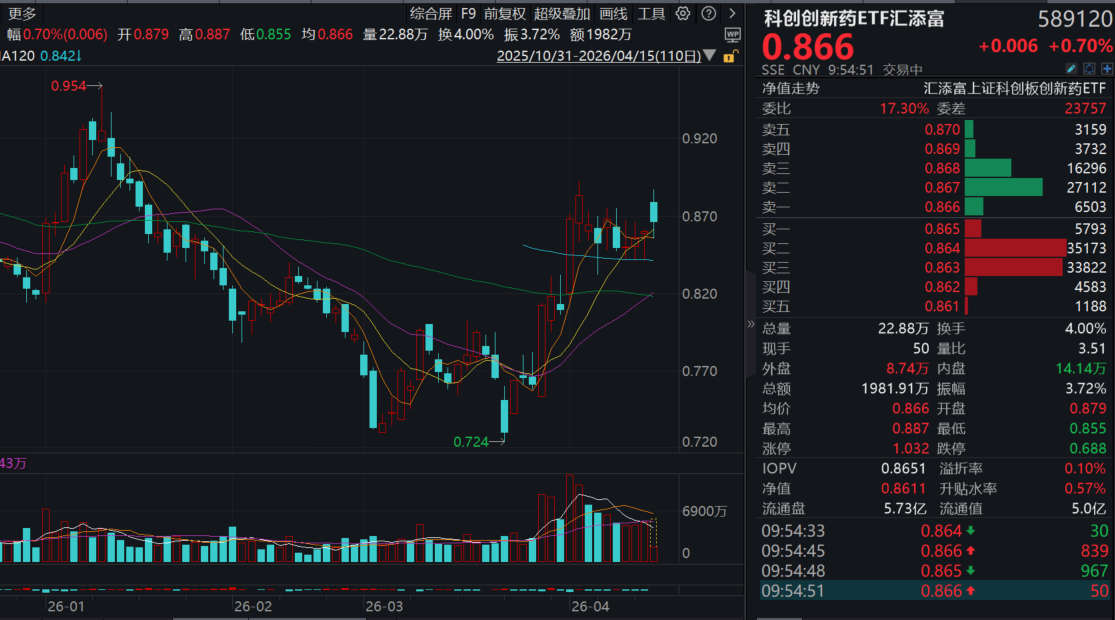The image size is (1115, 620).
Task: Click the 买二 bid volume bar
Action: [x=1015, y=247]
